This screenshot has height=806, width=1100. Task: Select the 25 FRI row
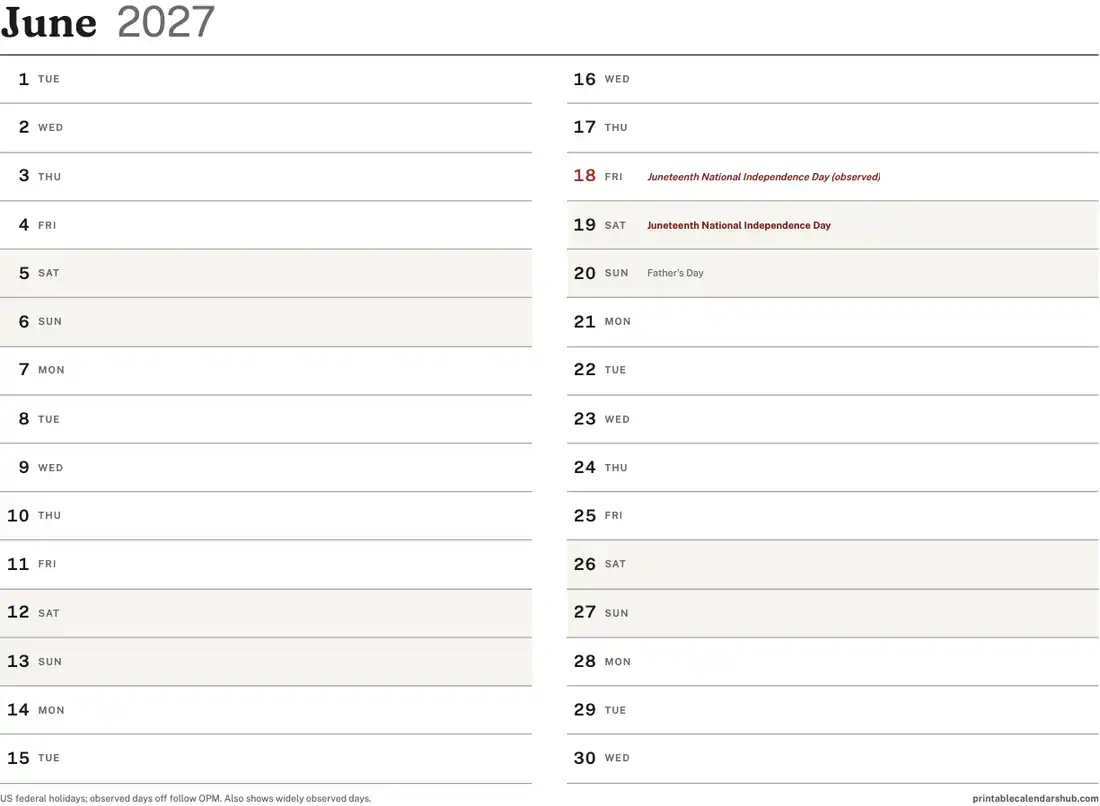(x=833, y=516)
